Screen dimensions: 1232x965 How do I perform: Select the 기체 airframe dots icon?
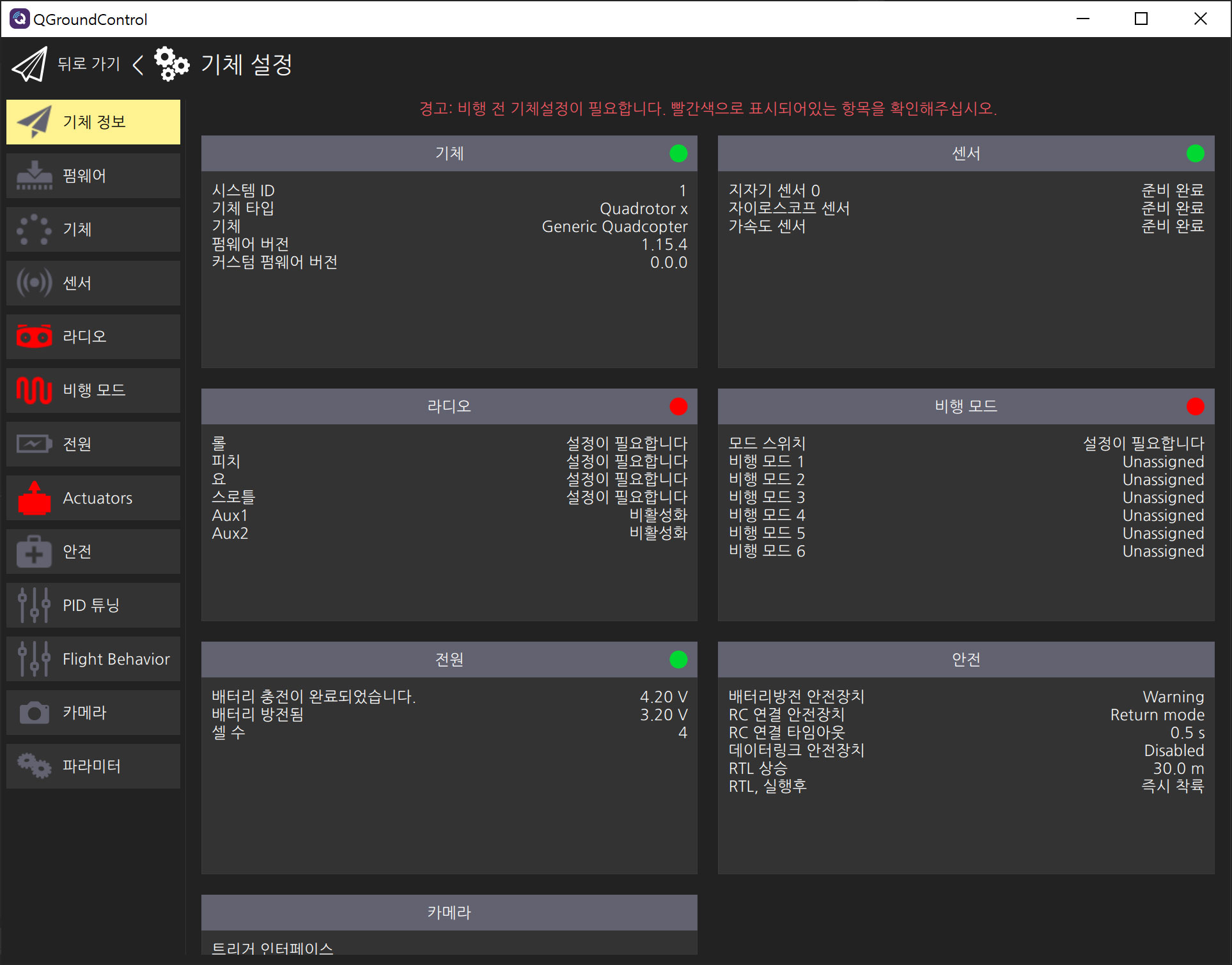point(35,229)
